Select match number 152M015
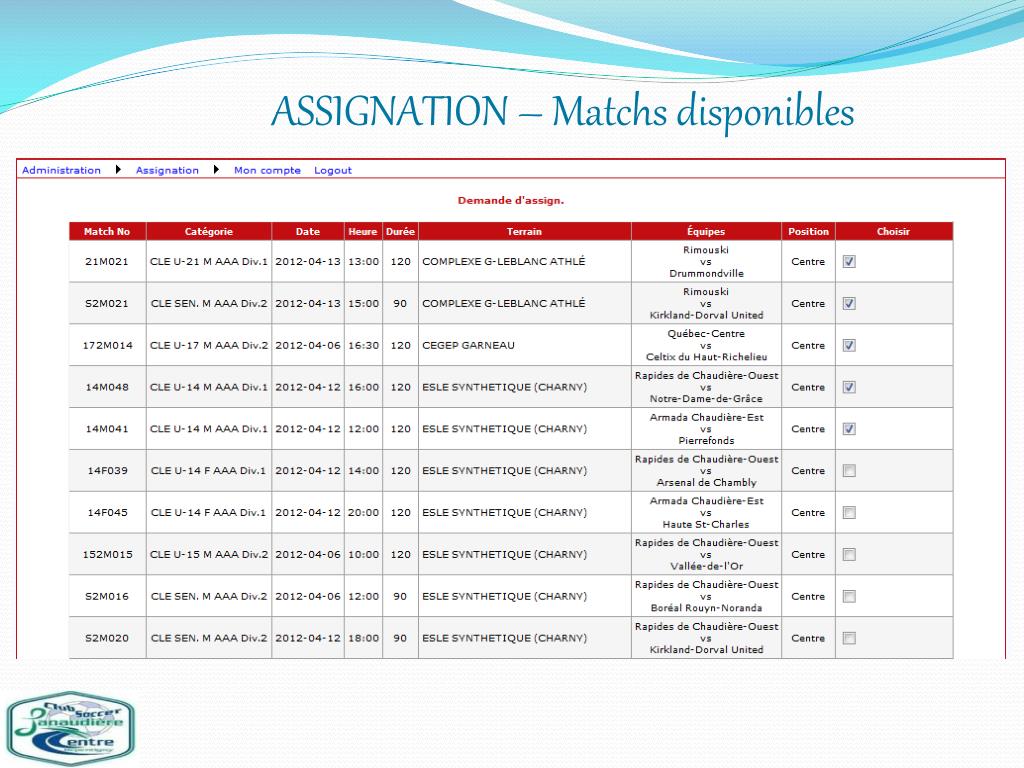Viewport: 1024px width, 768px height. coord(107,554)
